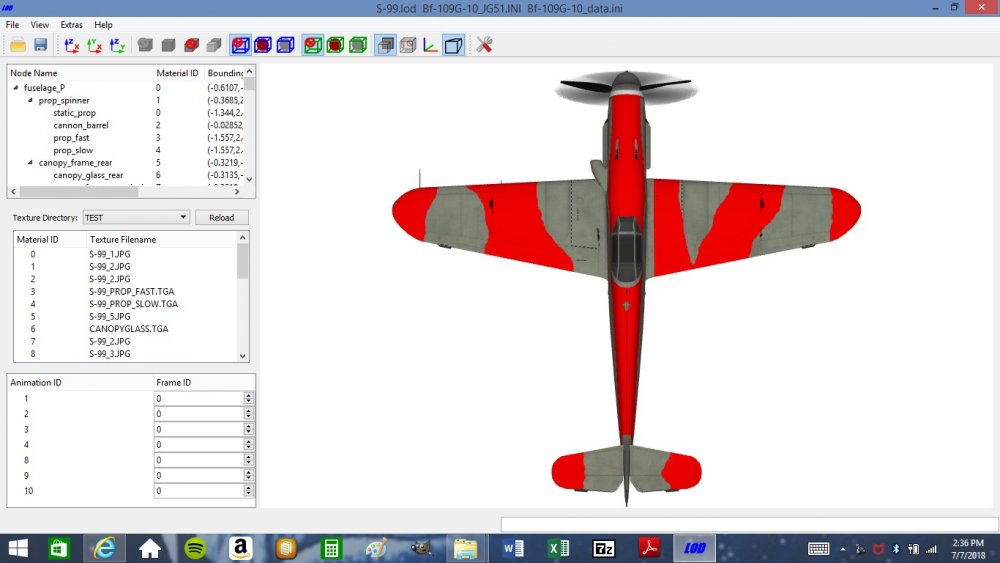
Task: Collapse the canopy_frame_rear tree node
Action: pos(30,163)
